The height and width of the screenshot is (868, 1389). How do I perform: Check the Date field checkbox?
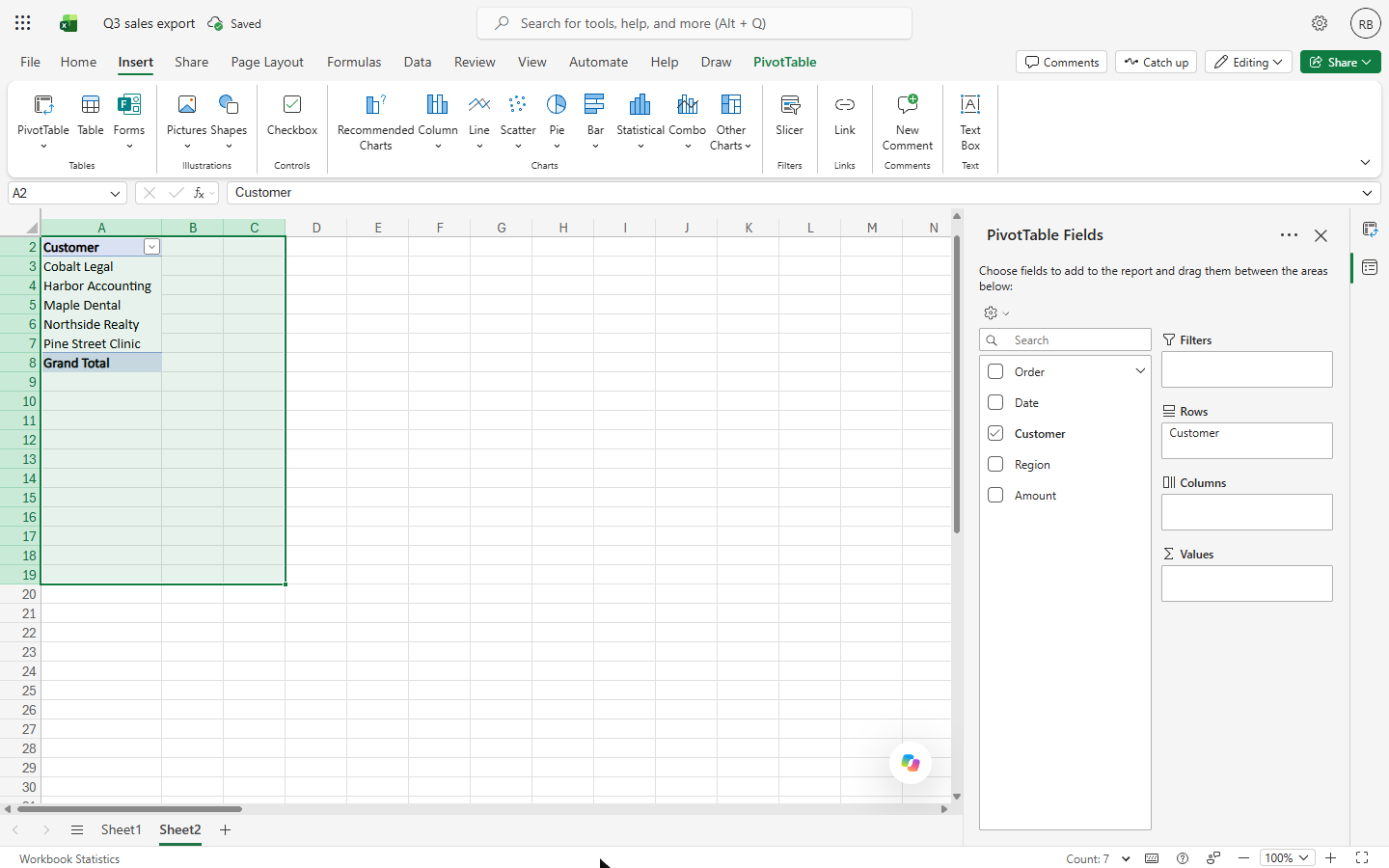coord(995,403)
